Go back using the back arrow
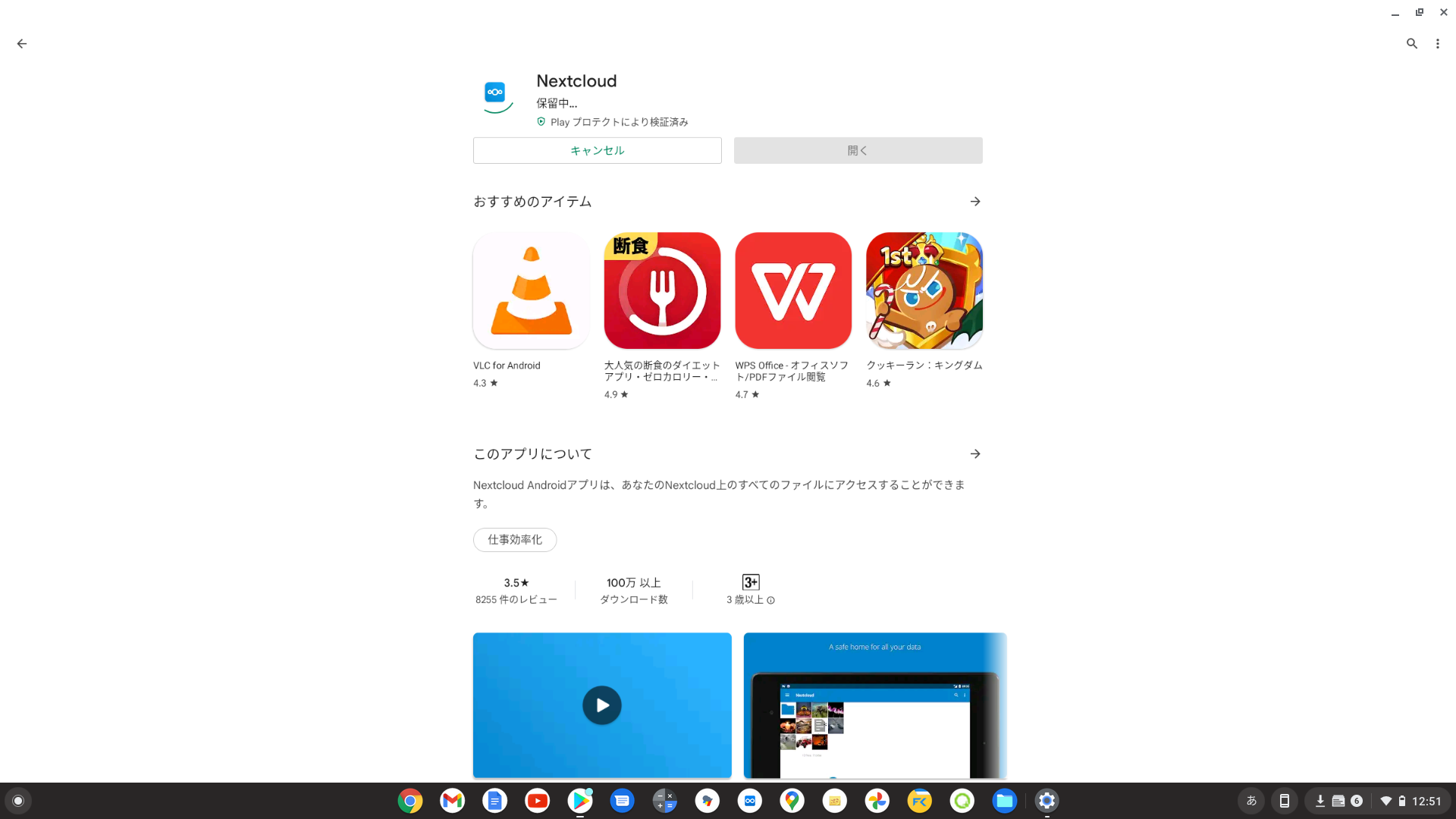This screenshot has height=819, width=1456. coord(22,44)
